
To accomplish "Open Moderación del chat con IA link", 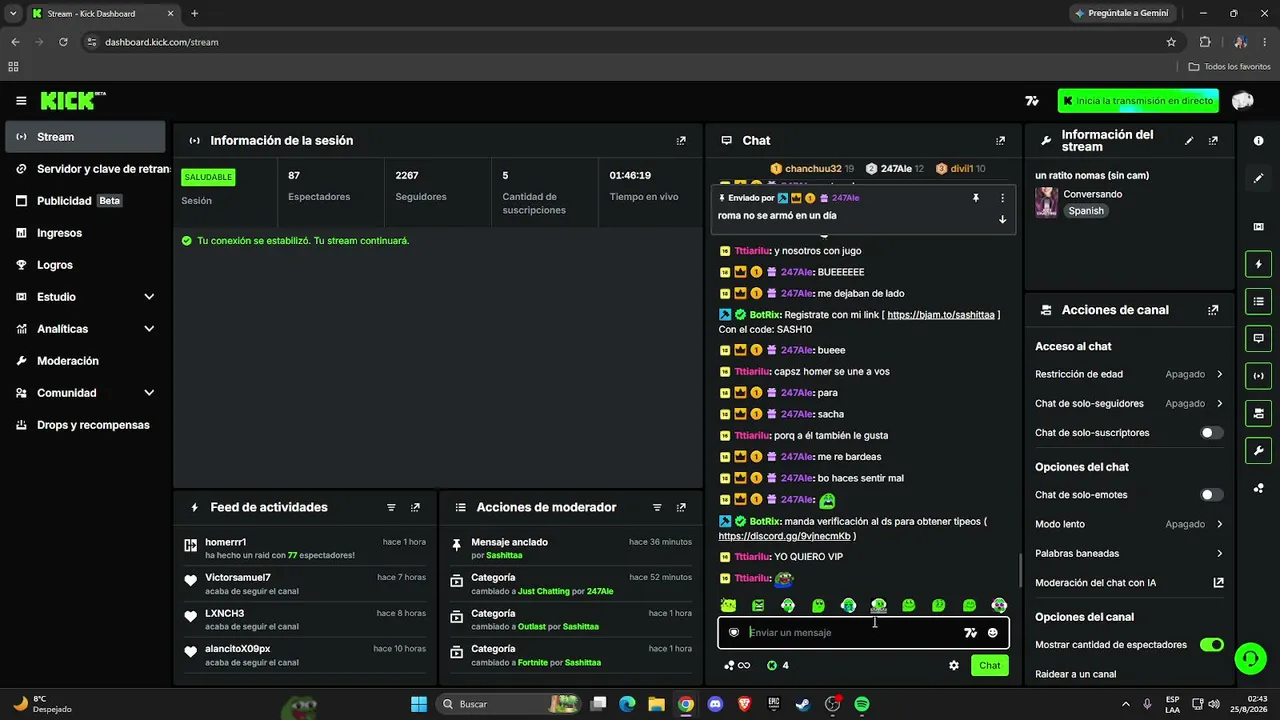I will [x=1129, y=582].
